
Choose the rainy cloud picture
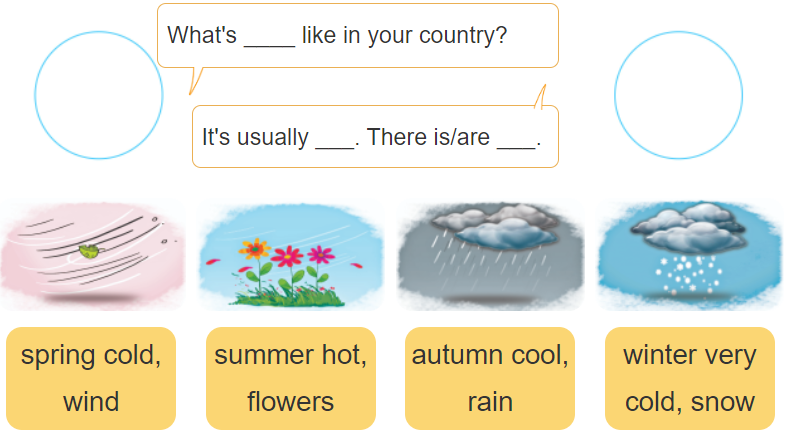pos(490,255)
